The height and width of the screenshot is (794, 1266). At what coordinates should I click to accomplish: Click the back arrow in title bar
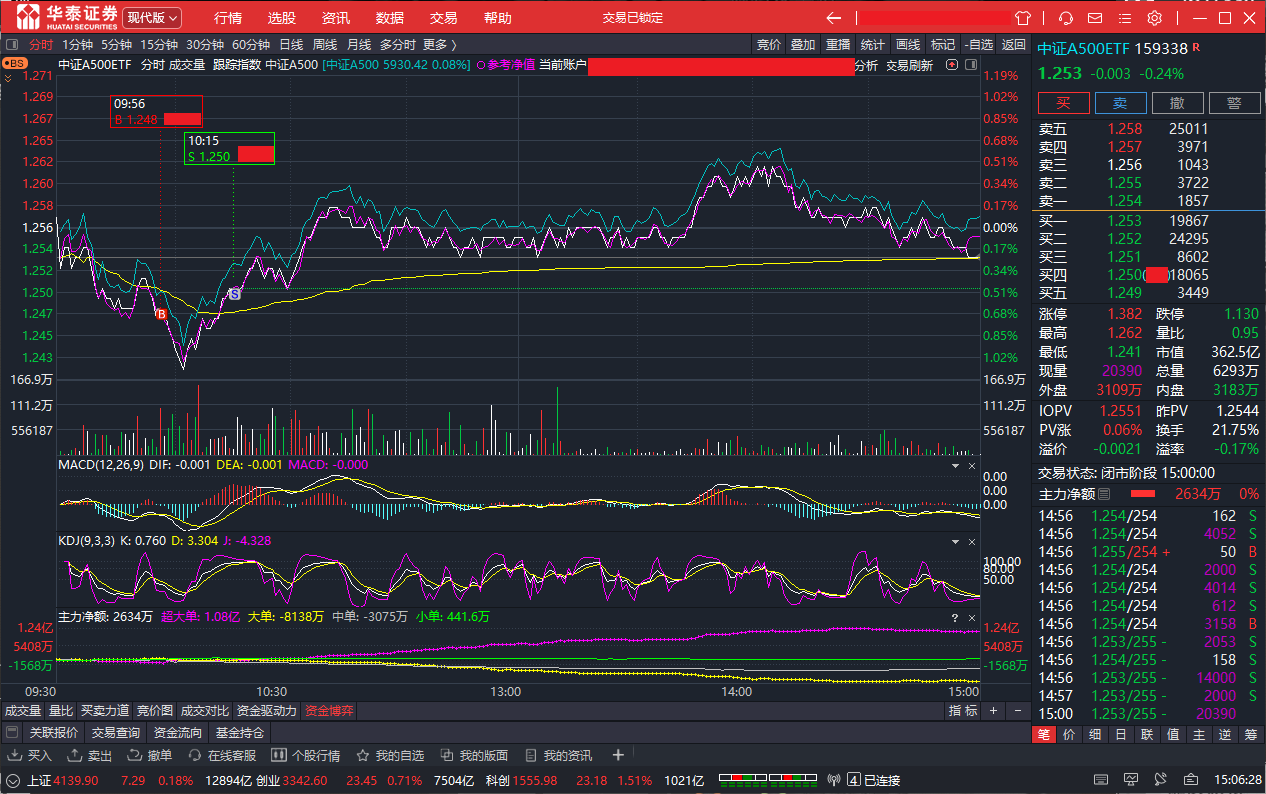(833, 18)
